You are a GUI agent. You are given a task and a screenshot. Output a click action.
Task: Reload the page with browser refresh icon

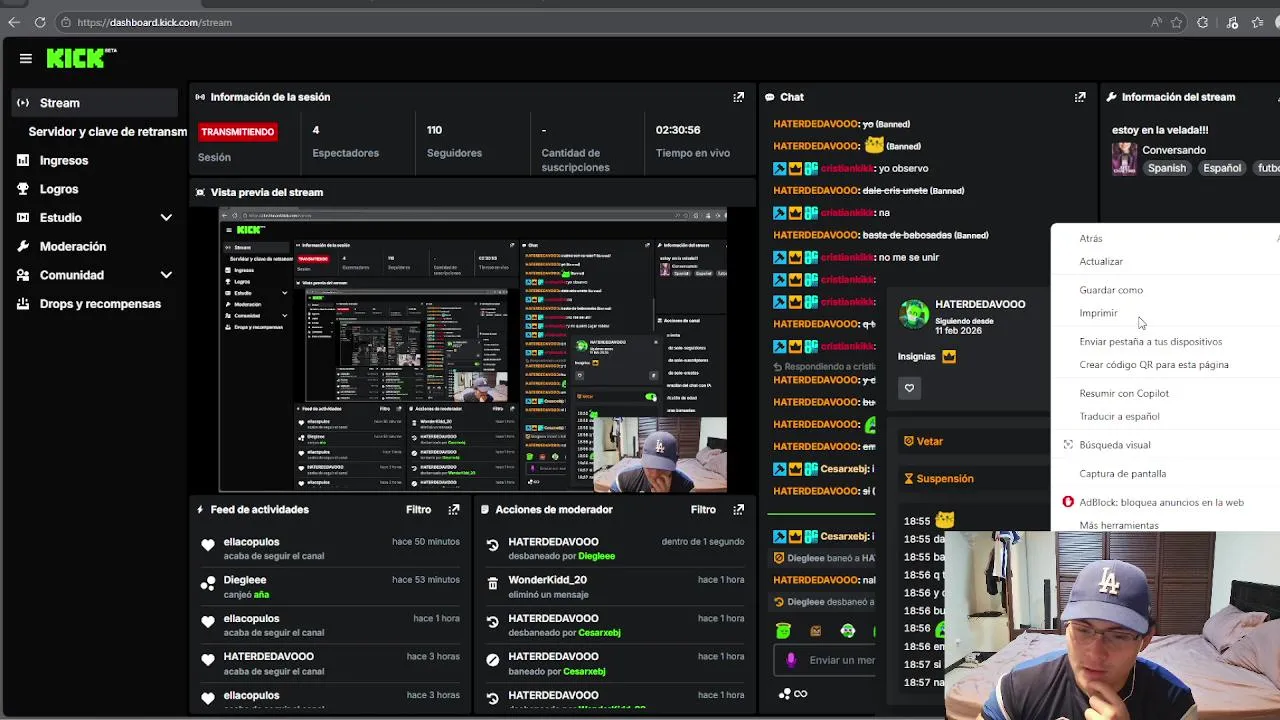[x=40, y=22]
